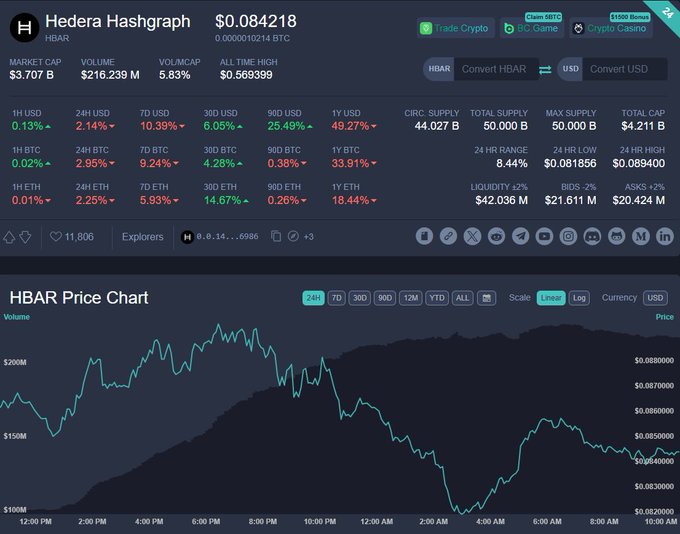Click the 1Y USD 49.27% change

point(354,126)
